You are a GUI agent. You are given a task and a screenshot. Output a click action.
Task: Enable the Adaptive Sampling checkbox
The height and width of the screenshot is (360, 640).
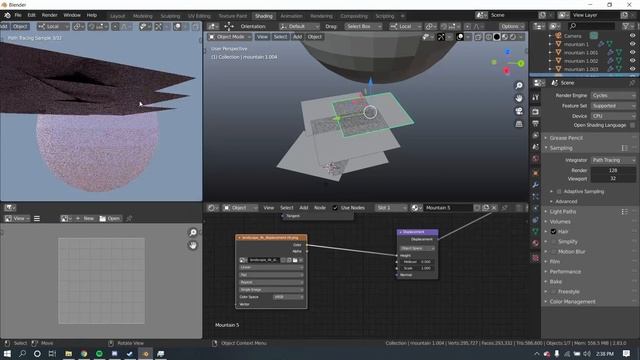pyautogui.click(x=559, y=191)
